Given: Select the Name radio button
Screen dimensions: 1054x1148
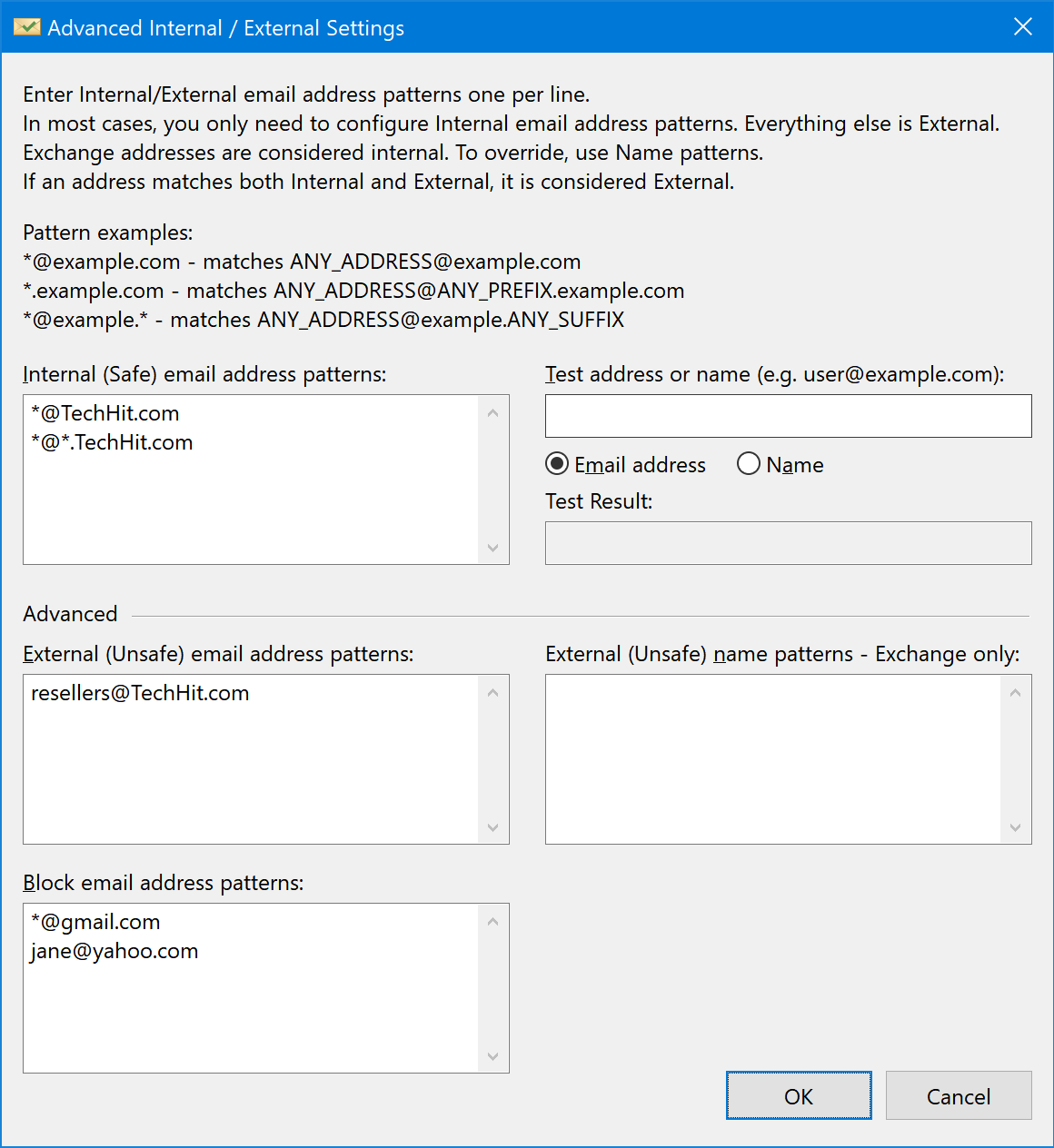Looking at the screenshot, I should point(749,464).
